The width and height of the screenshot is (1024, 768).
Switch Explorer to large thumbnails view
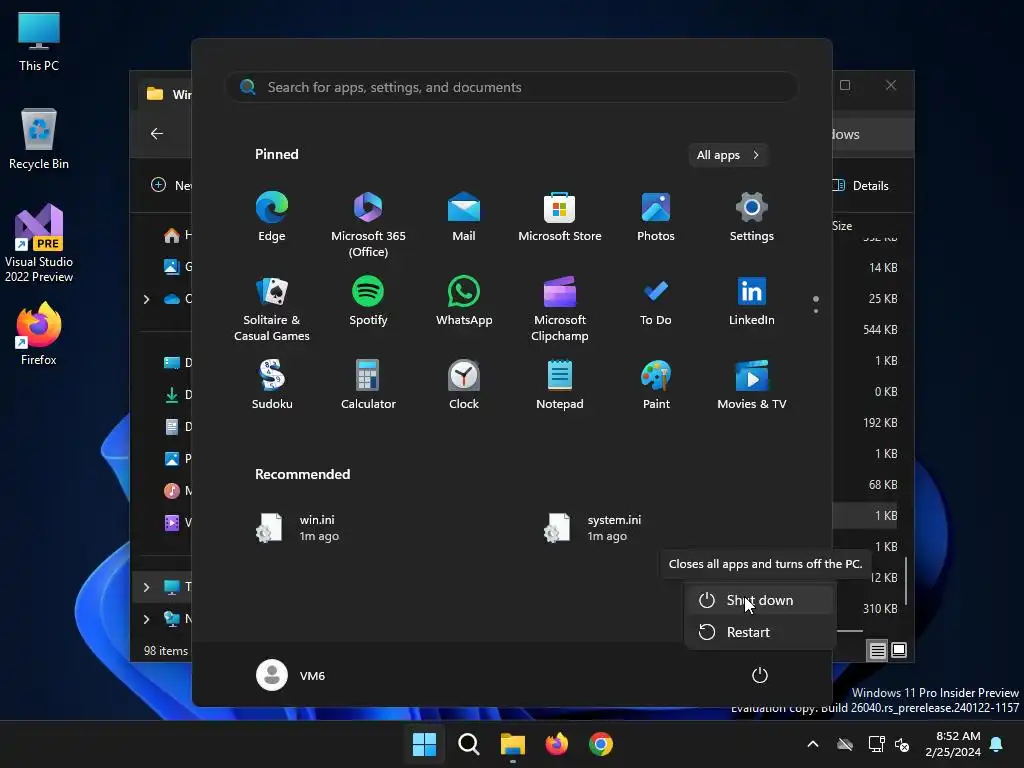(899, 650)
